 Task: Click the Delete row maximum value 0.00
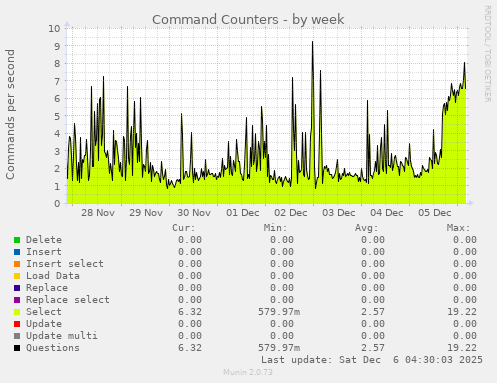(465, 240)
